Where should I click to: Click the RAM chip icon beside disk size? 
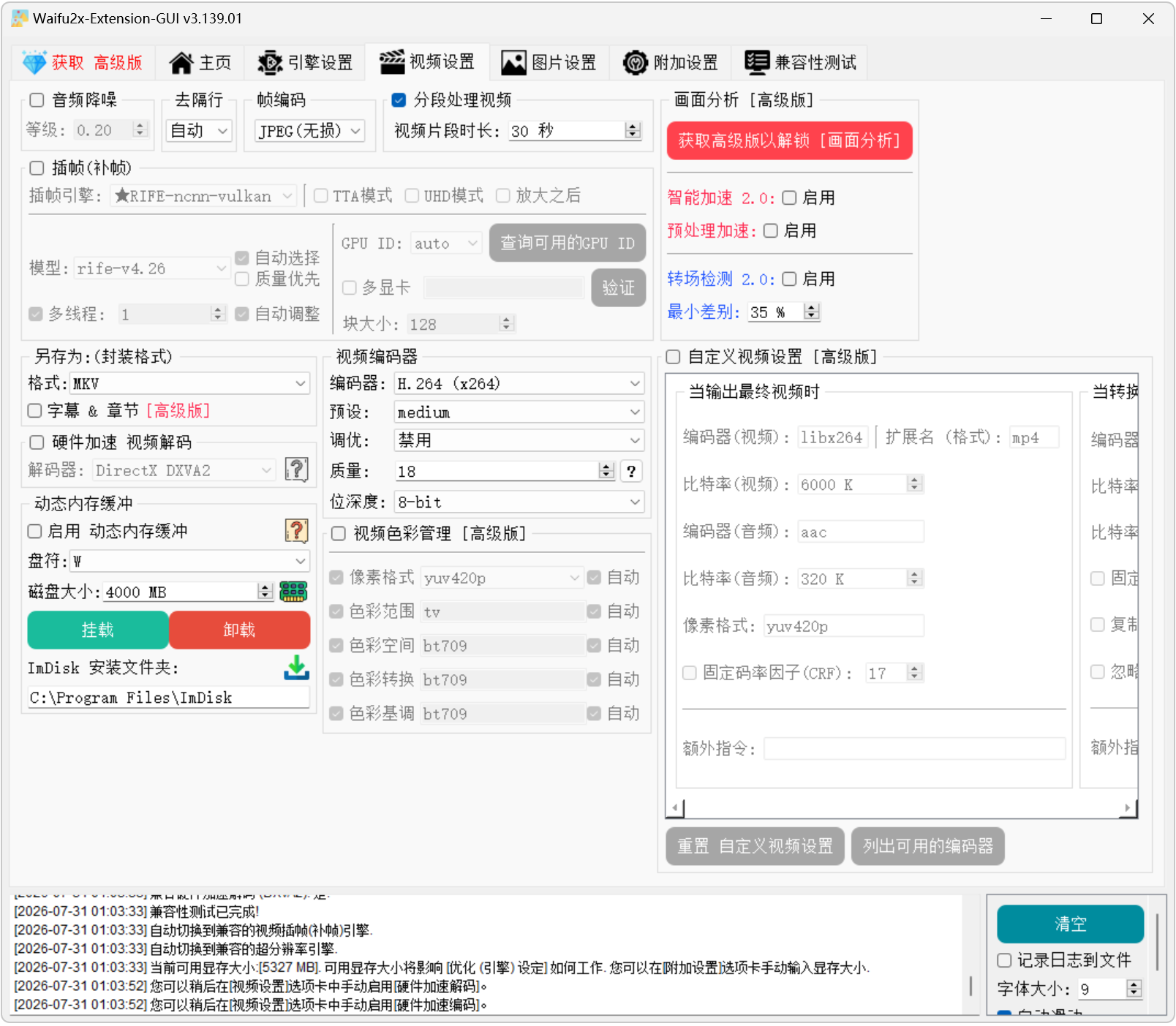[x=293, y=591]
